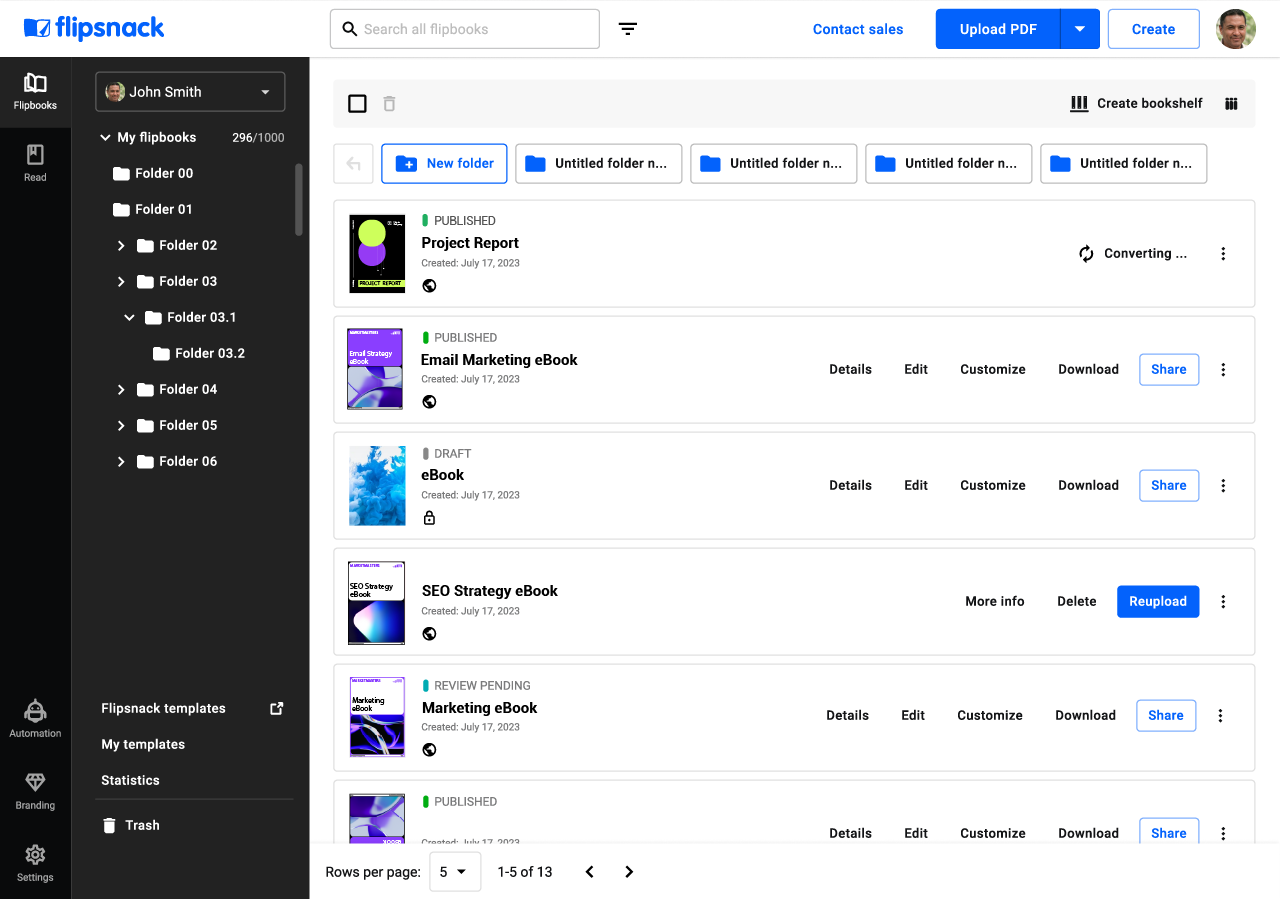This screenshot has width=1280, height=899.
Task: Collapse Folder 03.1 in the tree
Action: pyautogui.click(x=129, y=318)
